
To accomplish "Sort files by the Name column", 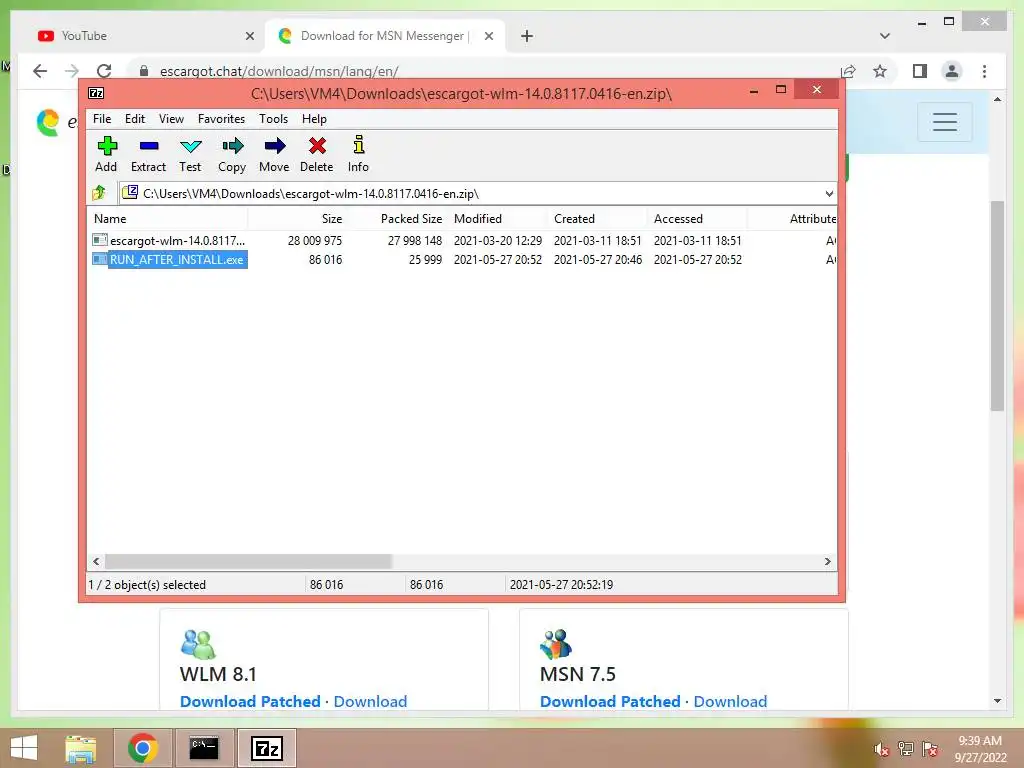I will pos(167,219).
